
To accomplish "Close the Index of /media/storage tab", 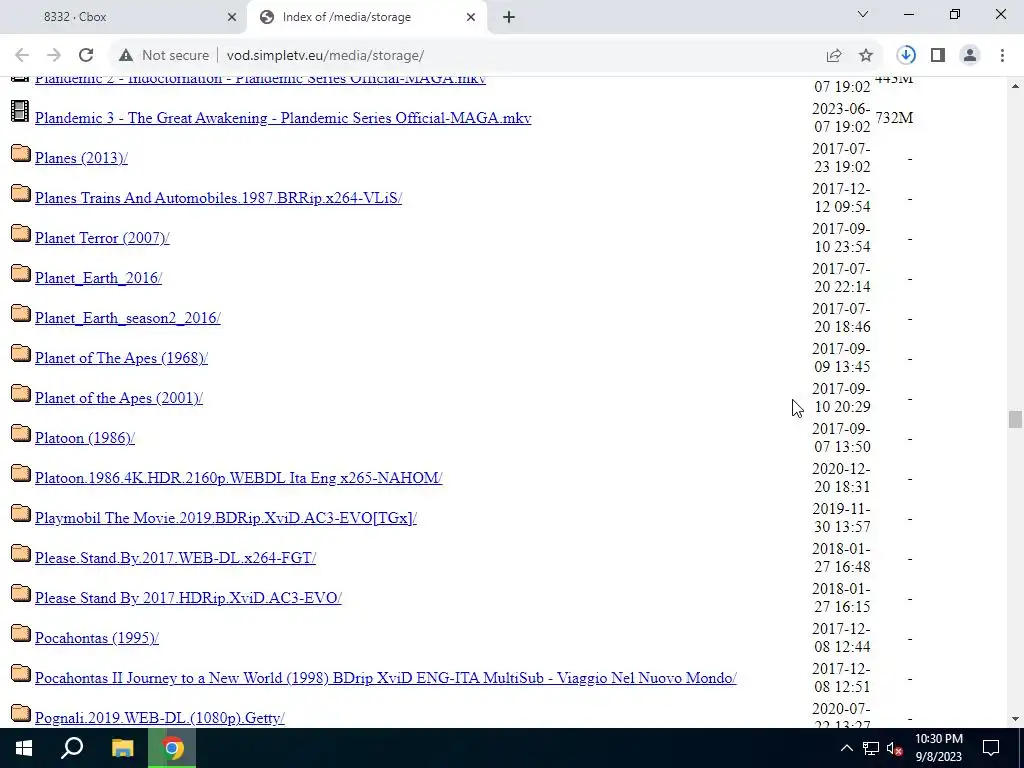I will [471, 17].
